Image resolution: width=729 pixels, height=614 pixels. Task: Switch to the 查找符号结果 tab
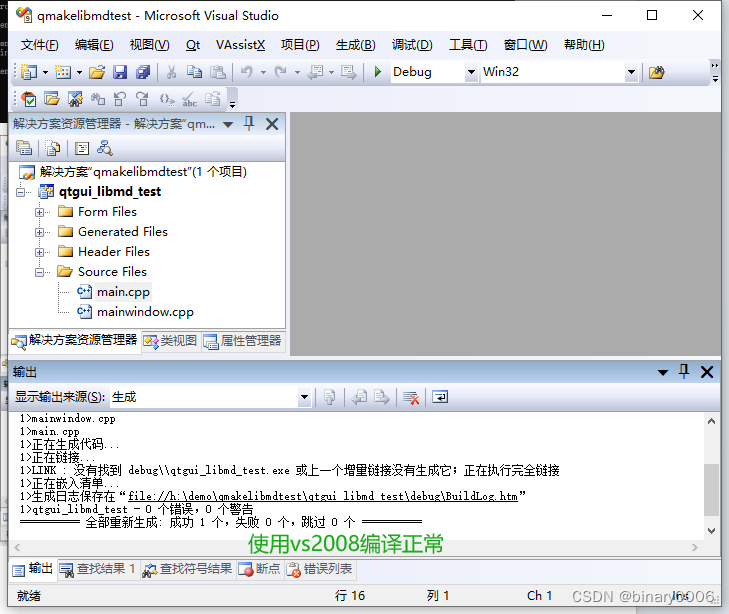187,569
